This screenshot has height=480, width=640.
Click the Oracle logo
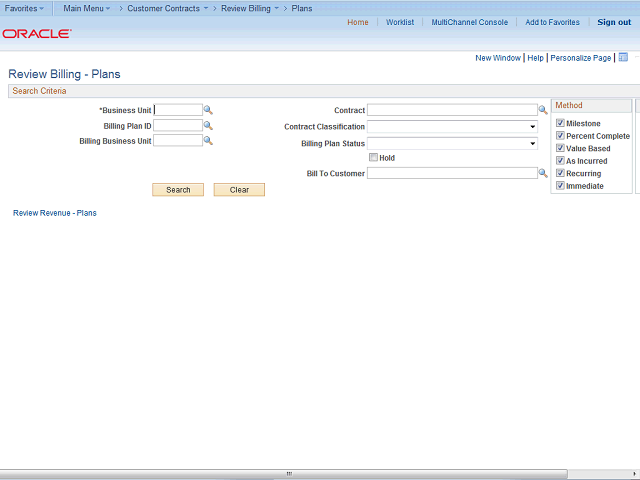pyautogui.click(x=37, y=33)
